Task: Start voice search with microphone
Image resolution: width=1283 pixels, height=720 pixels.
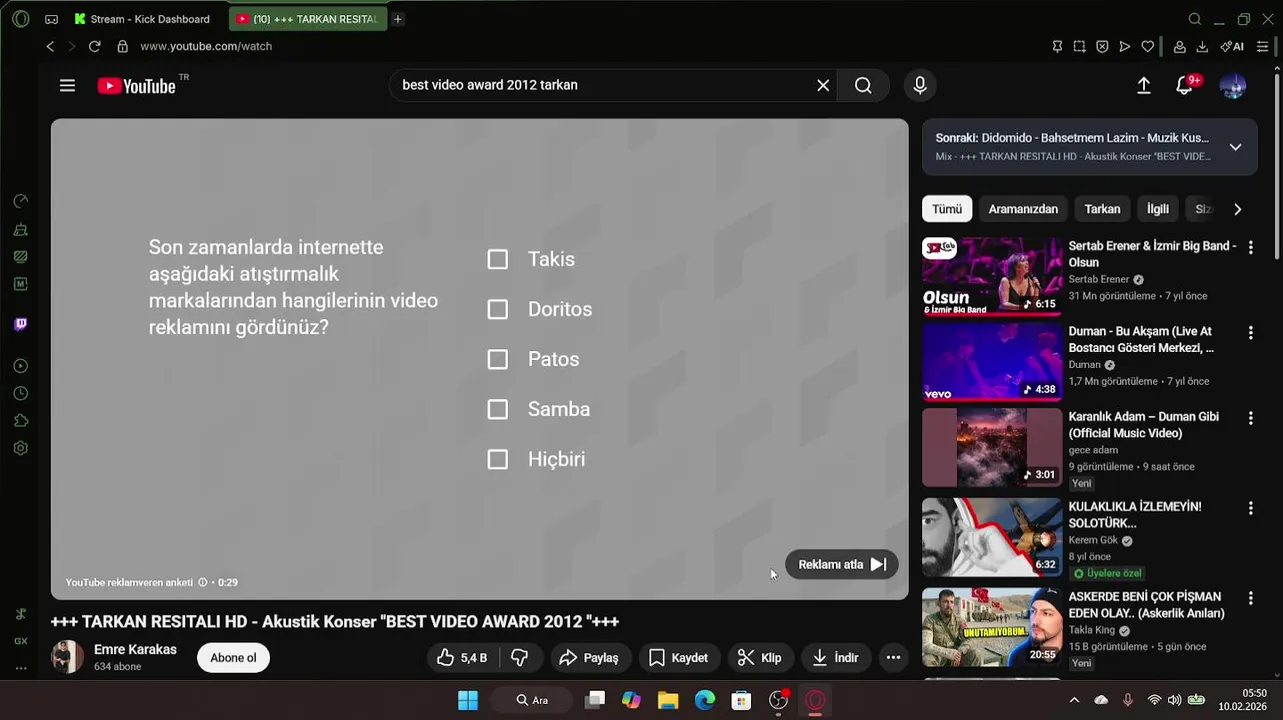Action: coord(920,86)
